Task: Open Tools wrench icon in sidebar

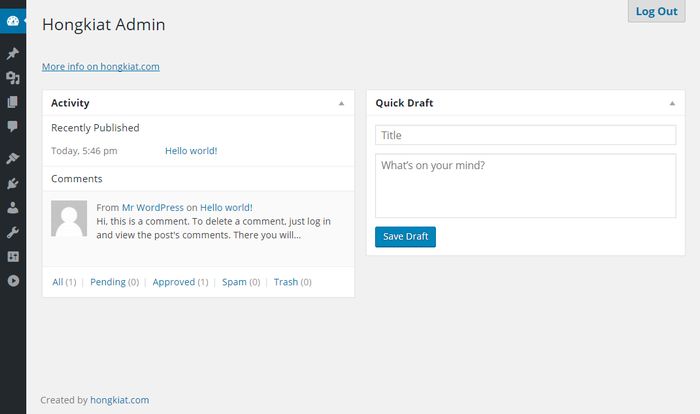Action: (13, 232)
